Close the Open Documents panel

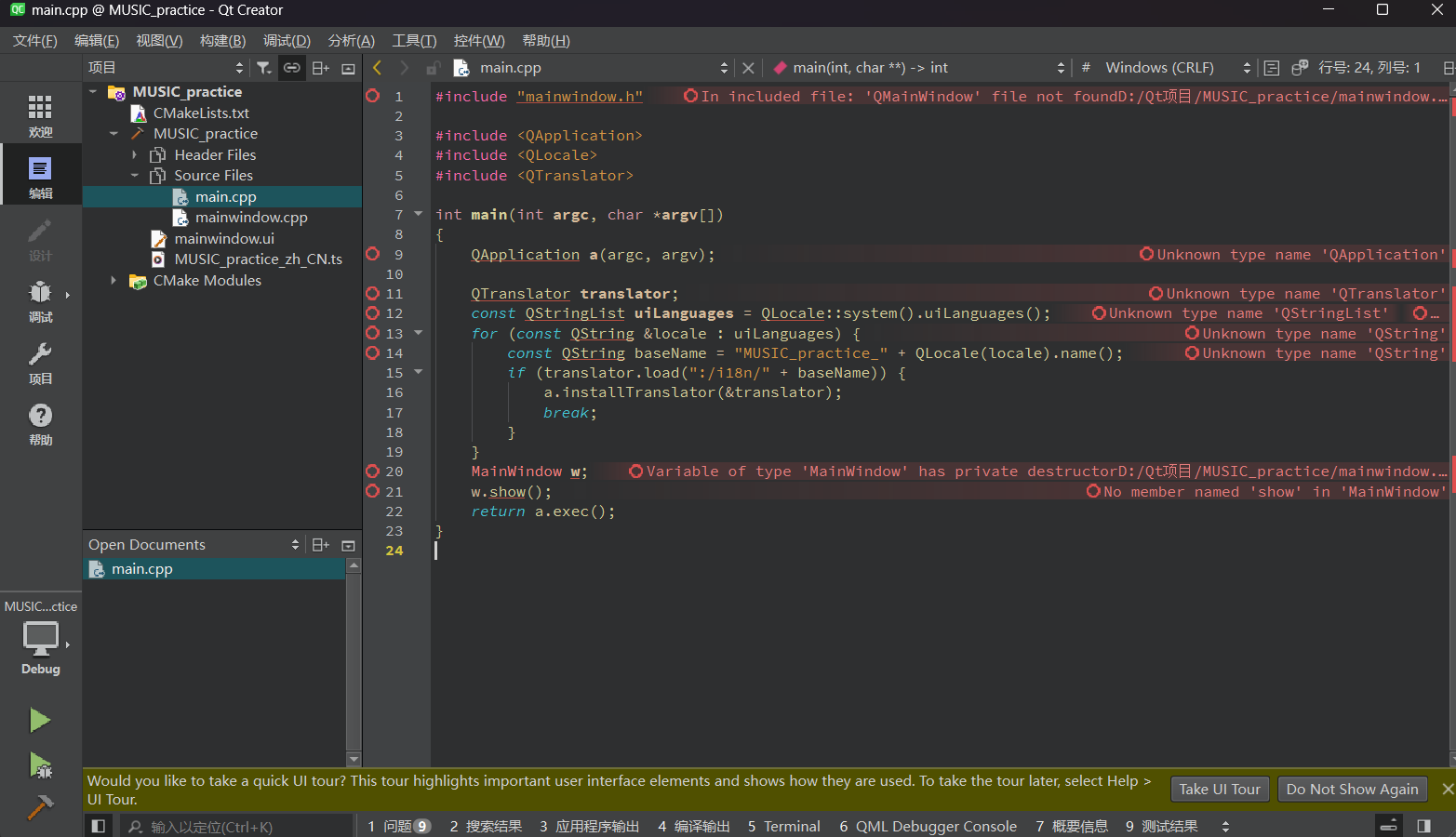(349, 545)
